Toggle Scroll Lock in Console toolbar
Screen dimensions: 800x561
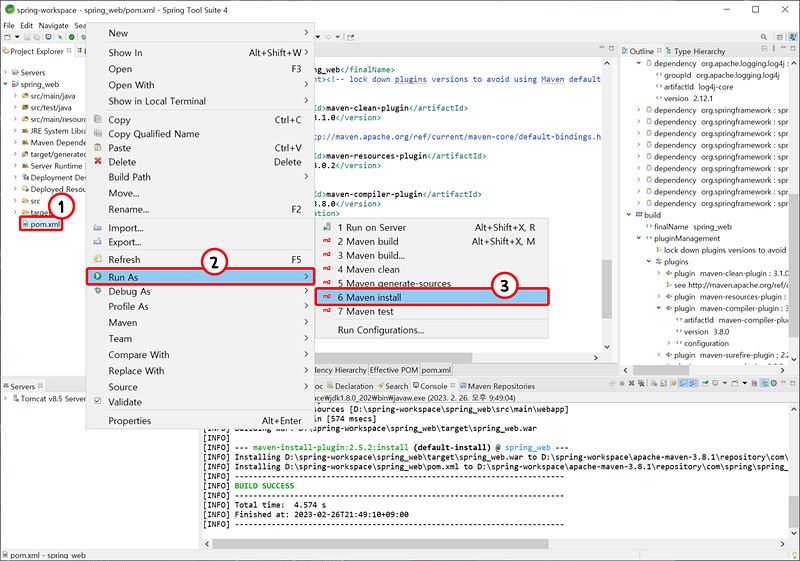tap(663, 383)
